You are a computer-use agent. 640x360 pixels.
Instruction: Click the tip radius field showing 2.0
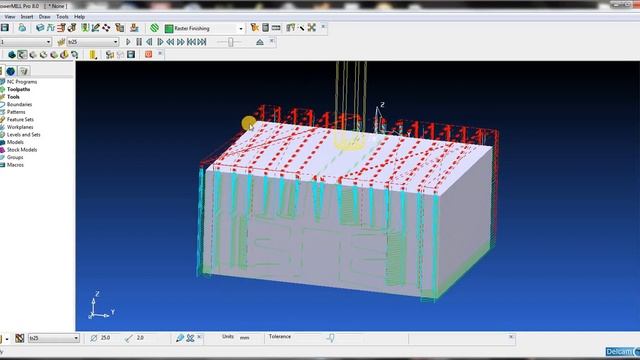click(x=140, y=338)
